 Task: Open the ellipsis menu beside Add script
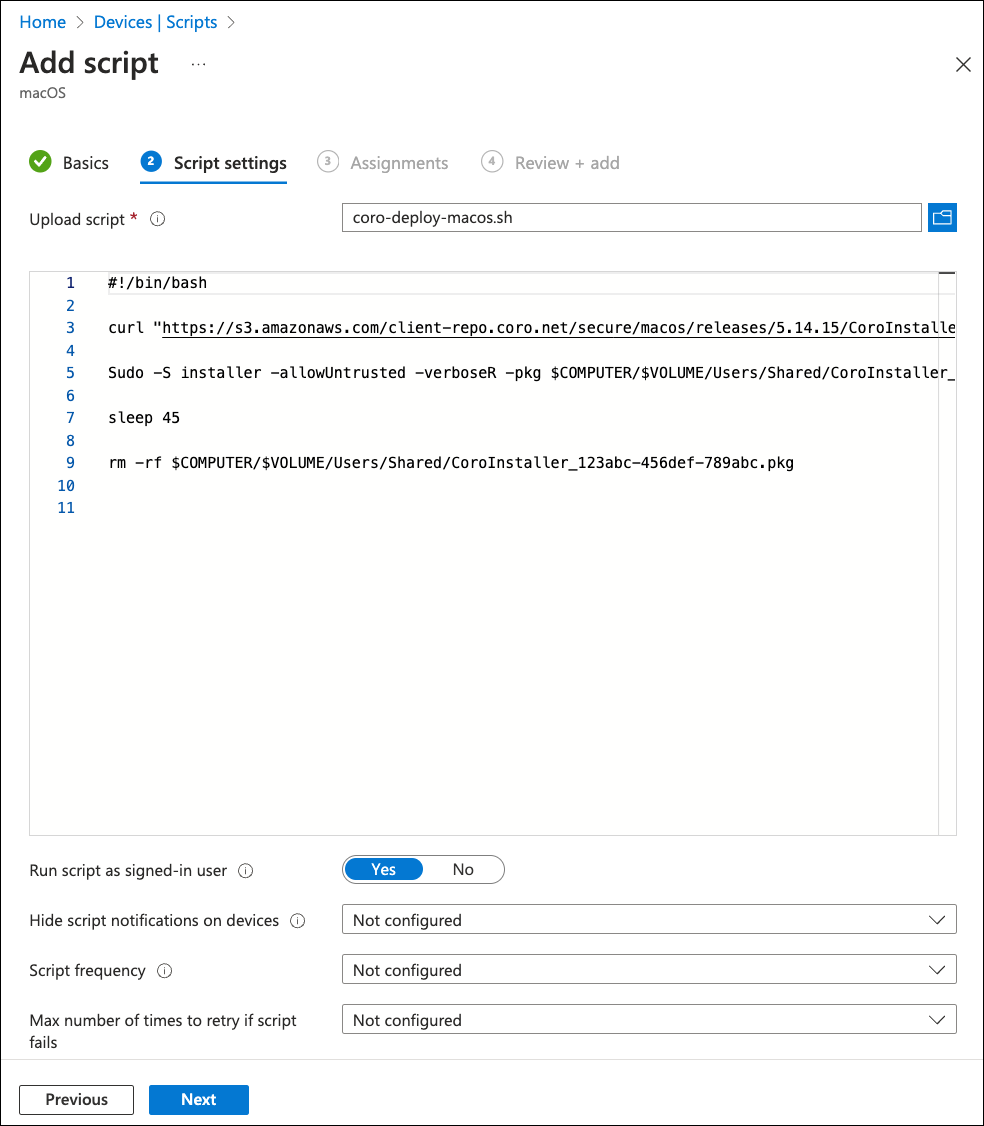[x=198, y=64]
